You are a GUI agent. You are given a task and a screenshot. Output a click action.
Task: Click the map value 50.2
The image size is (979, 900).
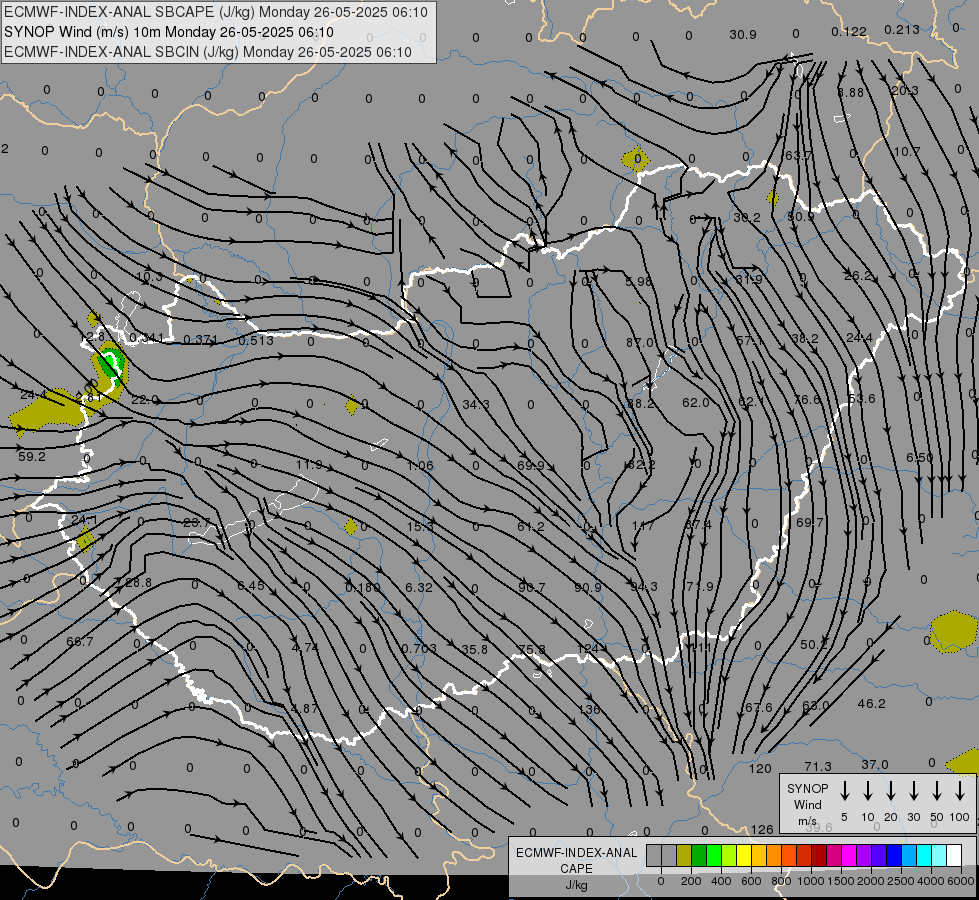point(814,644)
